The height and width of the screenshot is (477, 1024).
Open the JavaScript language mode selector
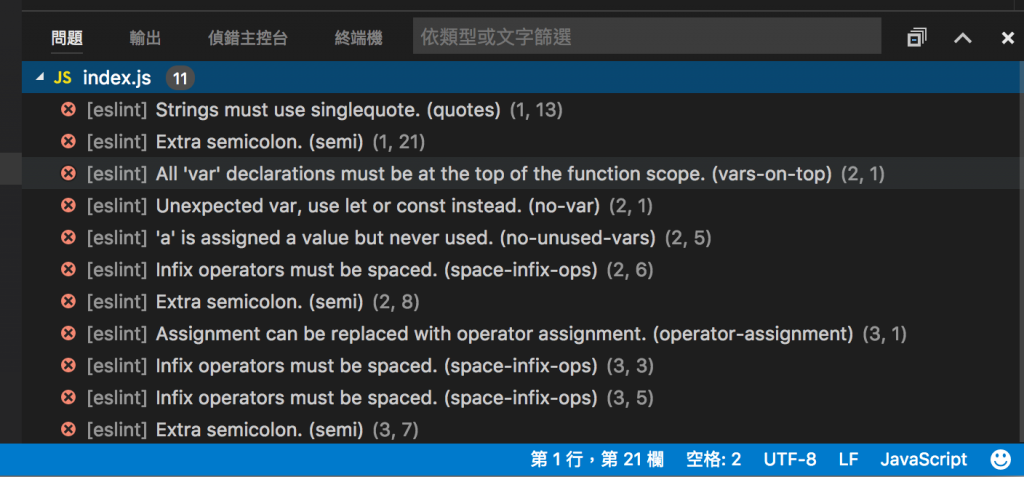coord(923,459)
